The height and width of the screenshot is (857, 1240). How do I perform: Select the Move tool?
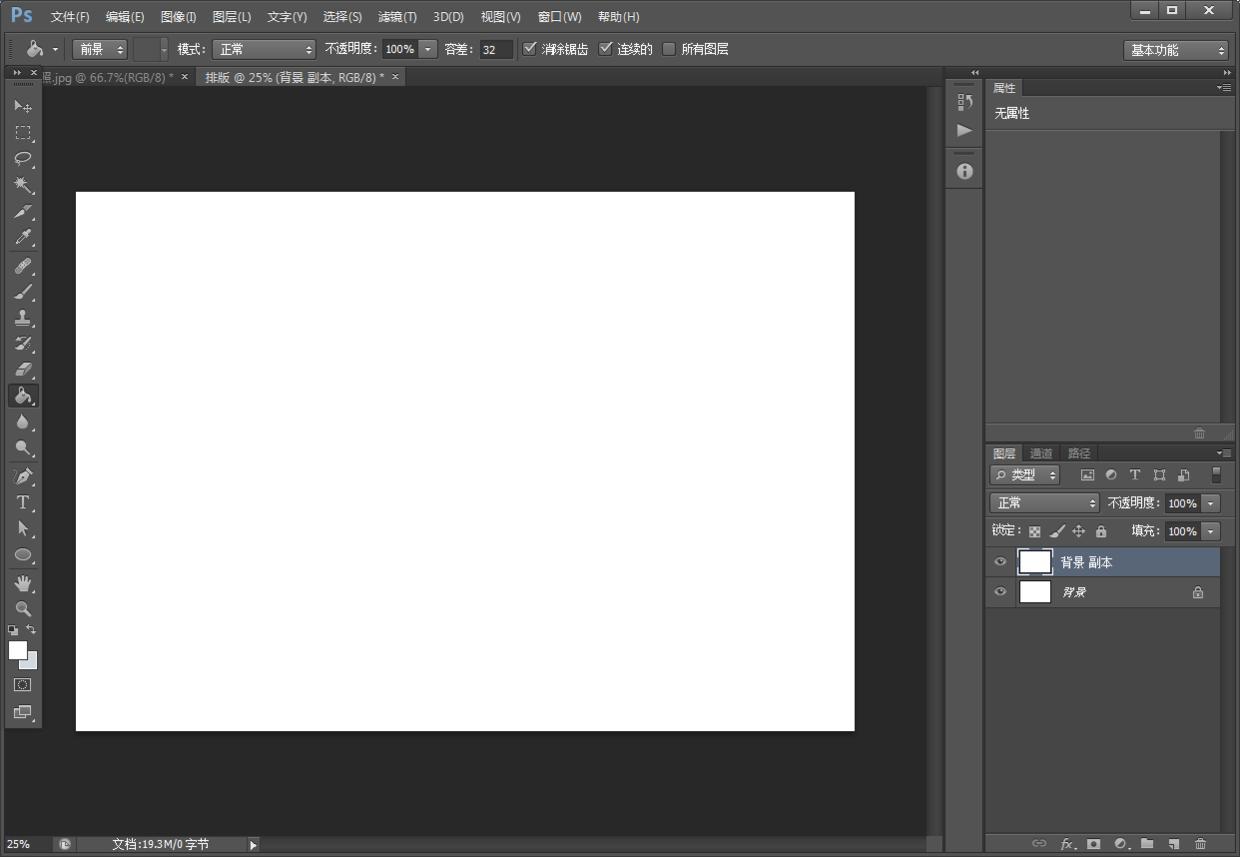[22, 106]
